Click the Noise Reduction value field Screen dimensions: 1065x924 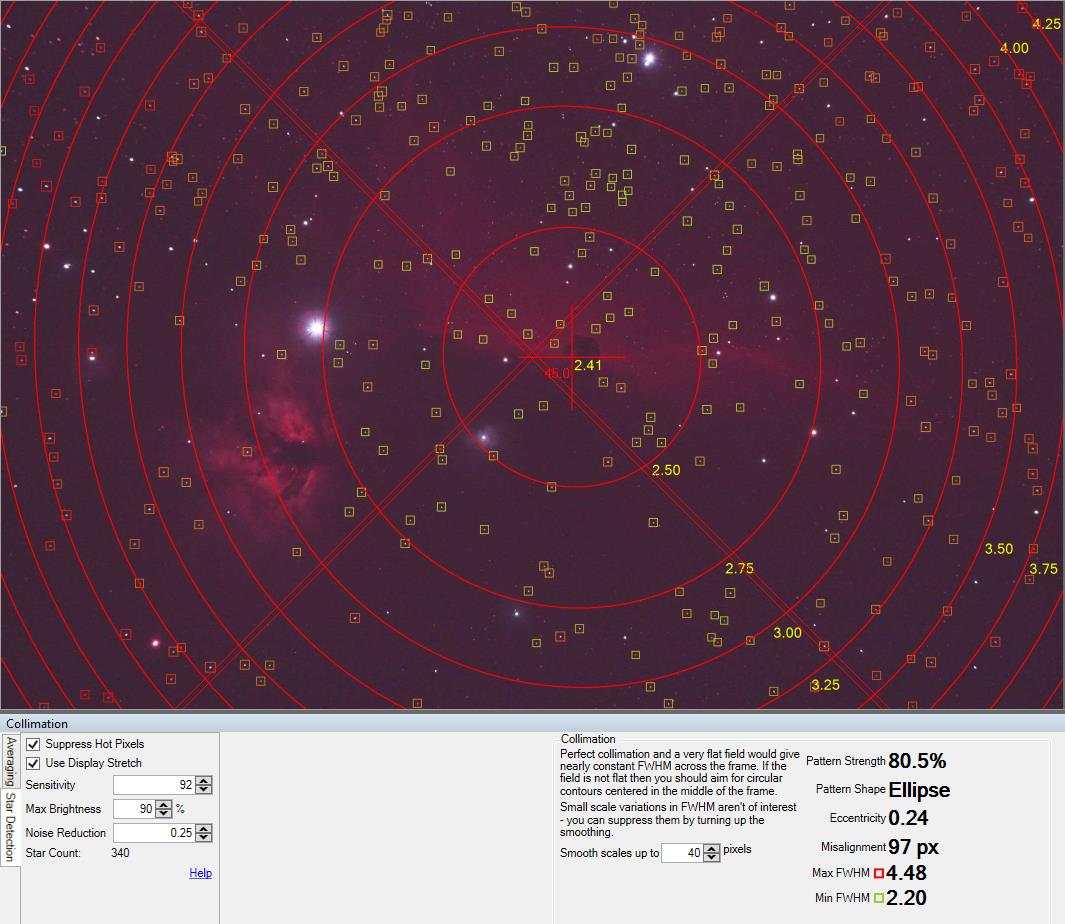point(154,832)
